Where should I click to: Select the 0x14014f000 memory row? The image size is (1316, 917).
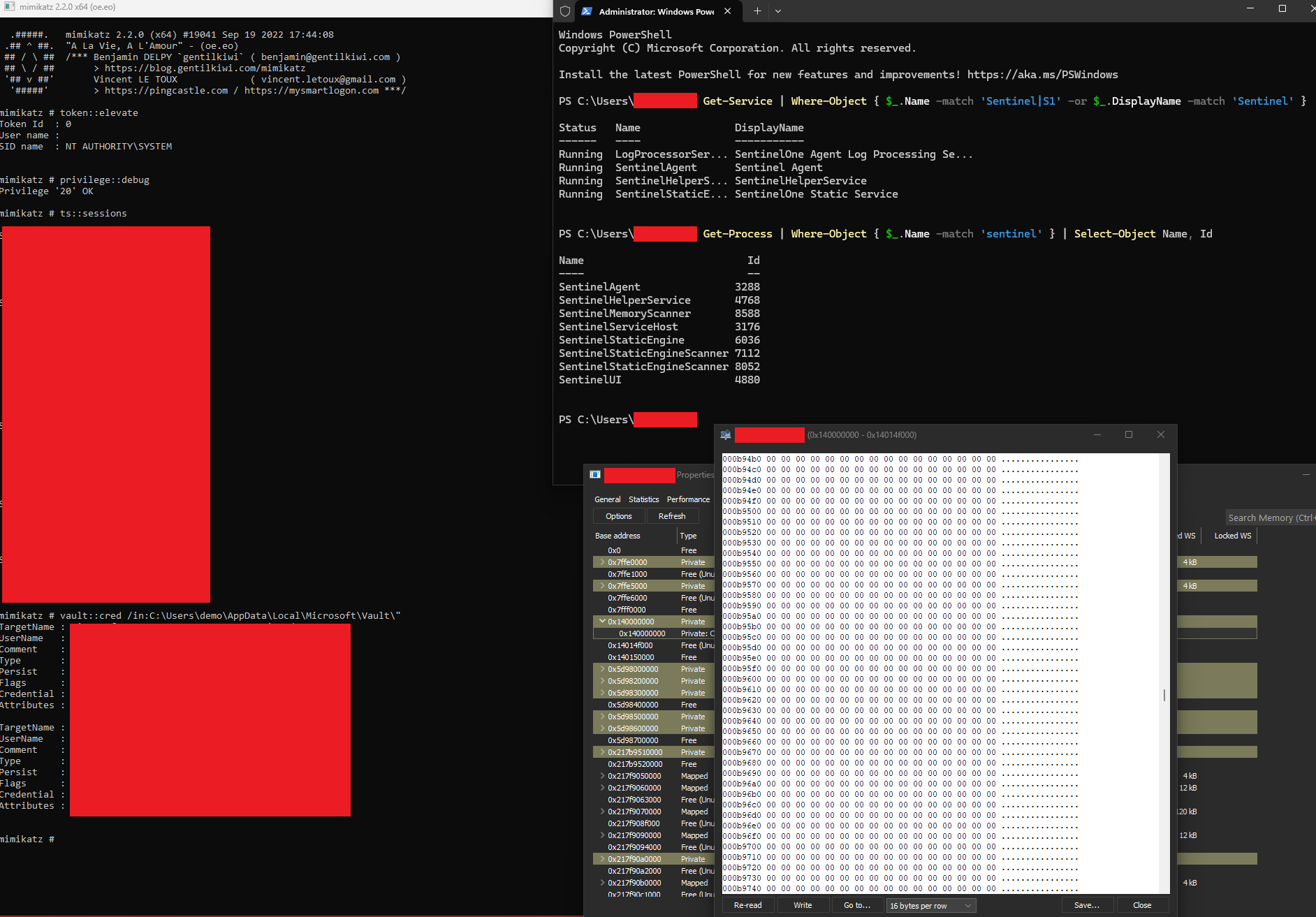tap(654, 645)
